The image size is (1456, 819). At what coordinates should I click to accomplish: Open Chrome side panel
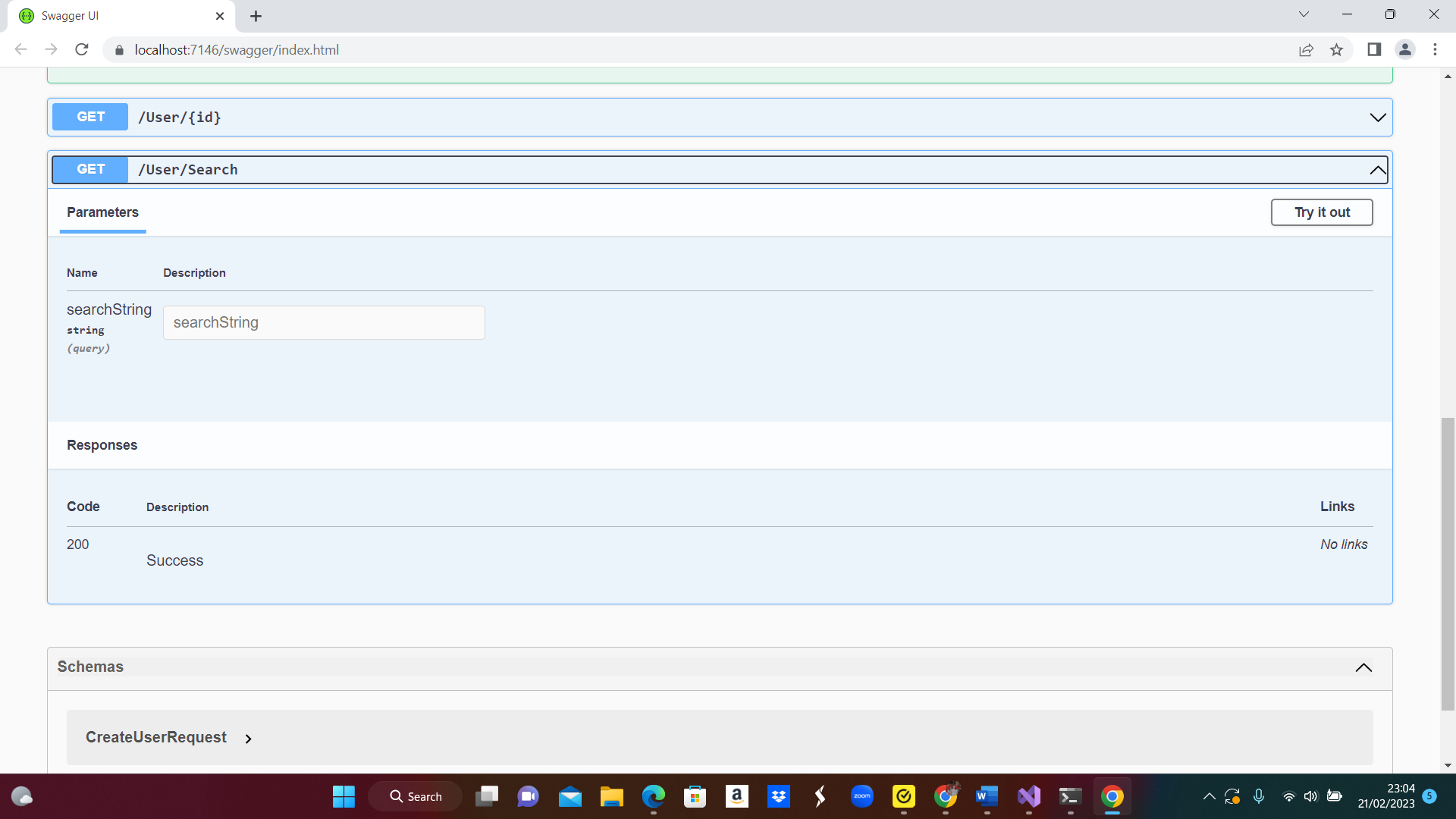[1374, 49]
